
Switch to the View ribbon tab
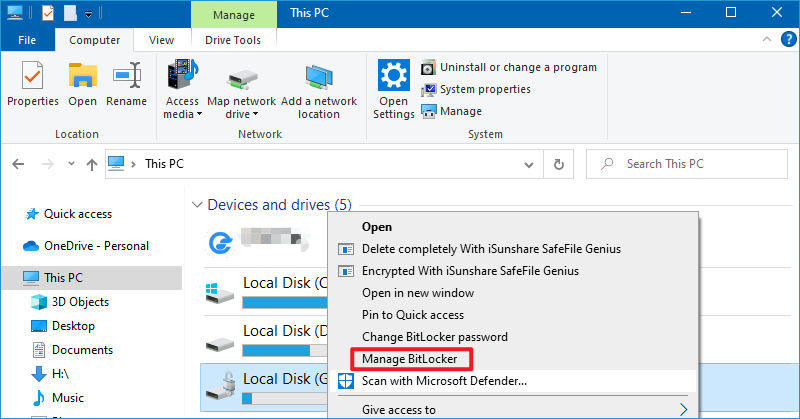(161, 40)
